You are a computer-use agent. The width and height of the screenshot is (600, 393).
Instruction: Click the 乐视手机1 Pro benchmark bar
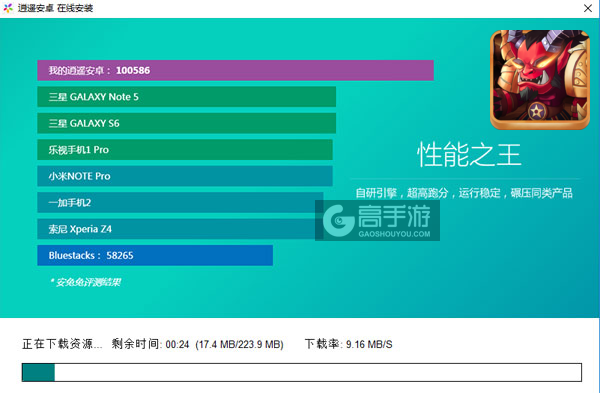185,150
